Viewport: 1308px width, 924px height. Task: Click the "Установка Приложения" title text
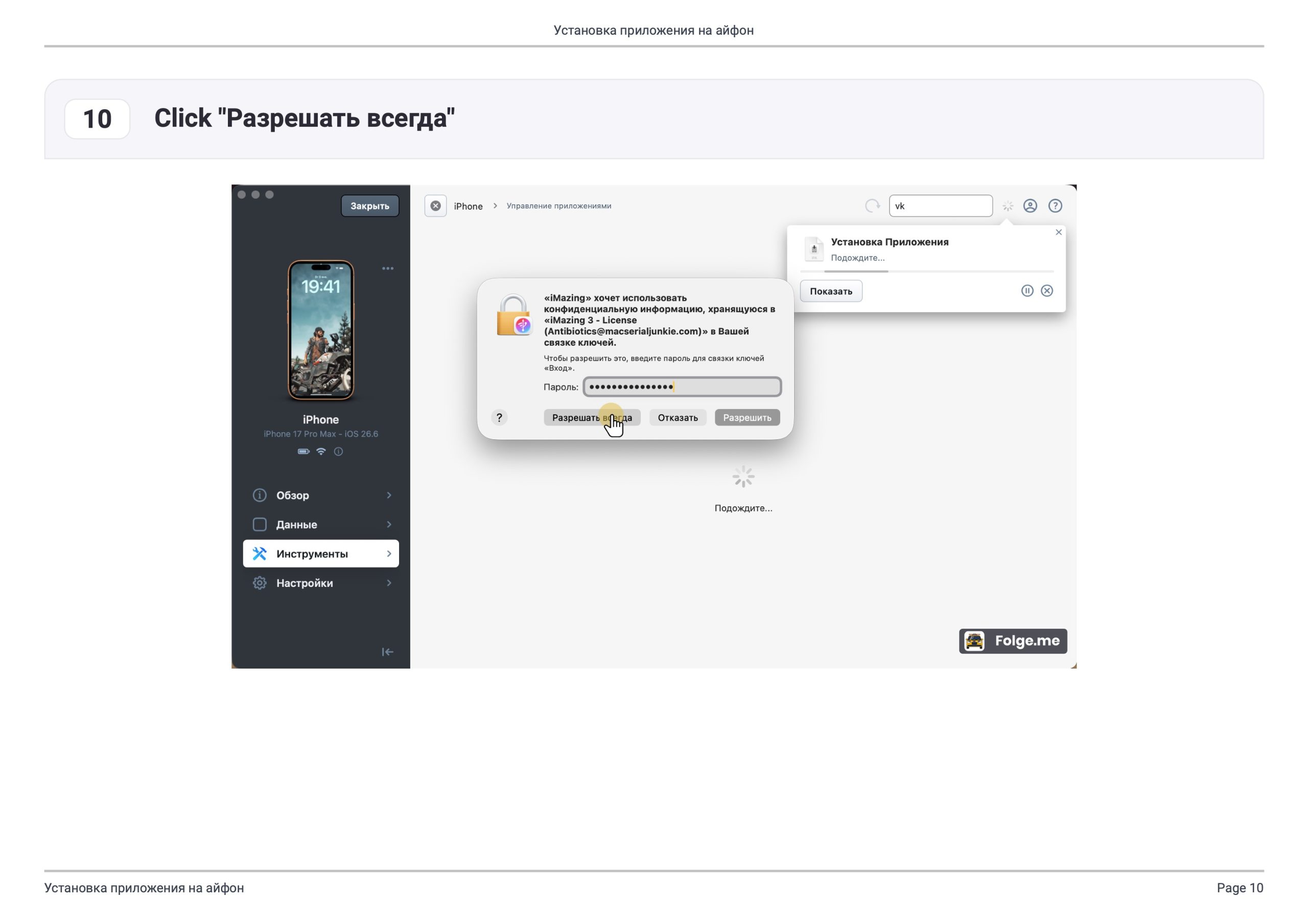pyautogui.click(x=889, y=242)
